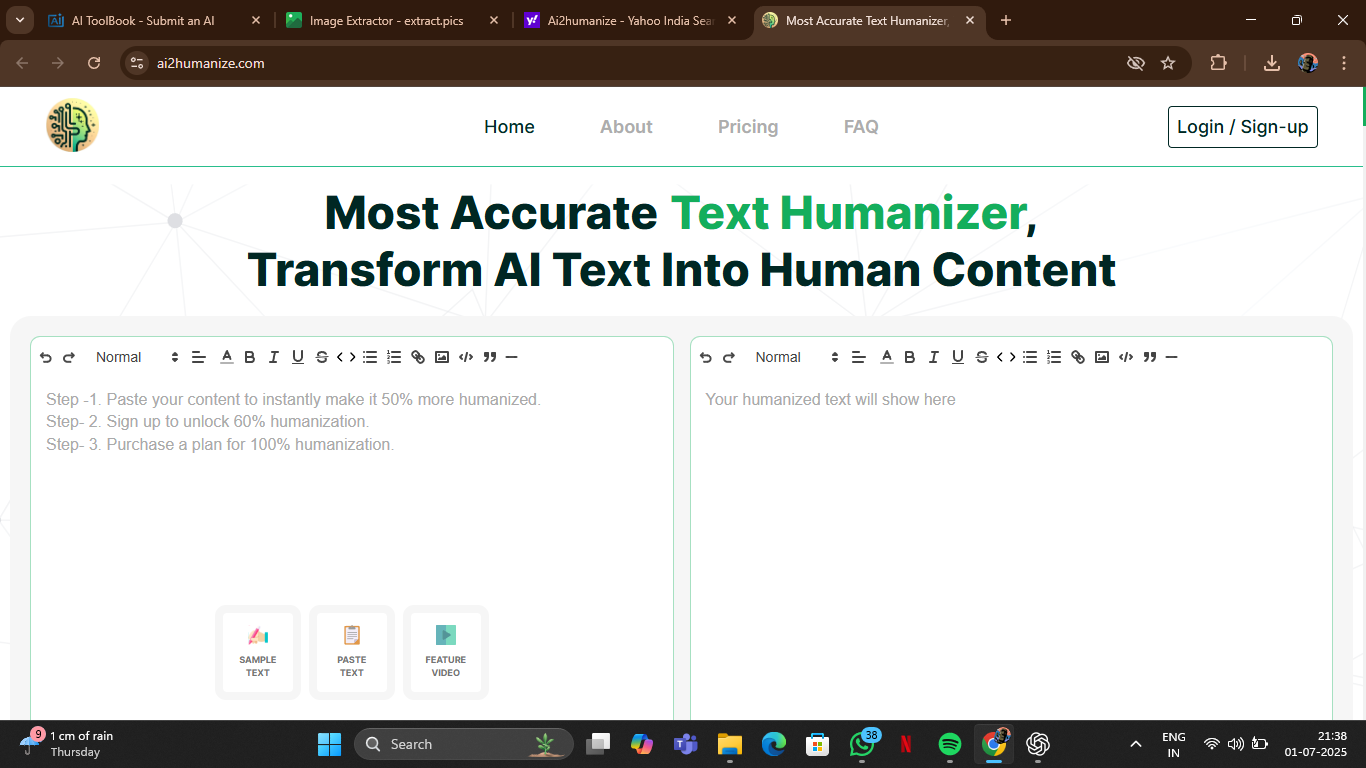Play the Feature Video
The image size is (1366, 768).
tap(446, 652)
